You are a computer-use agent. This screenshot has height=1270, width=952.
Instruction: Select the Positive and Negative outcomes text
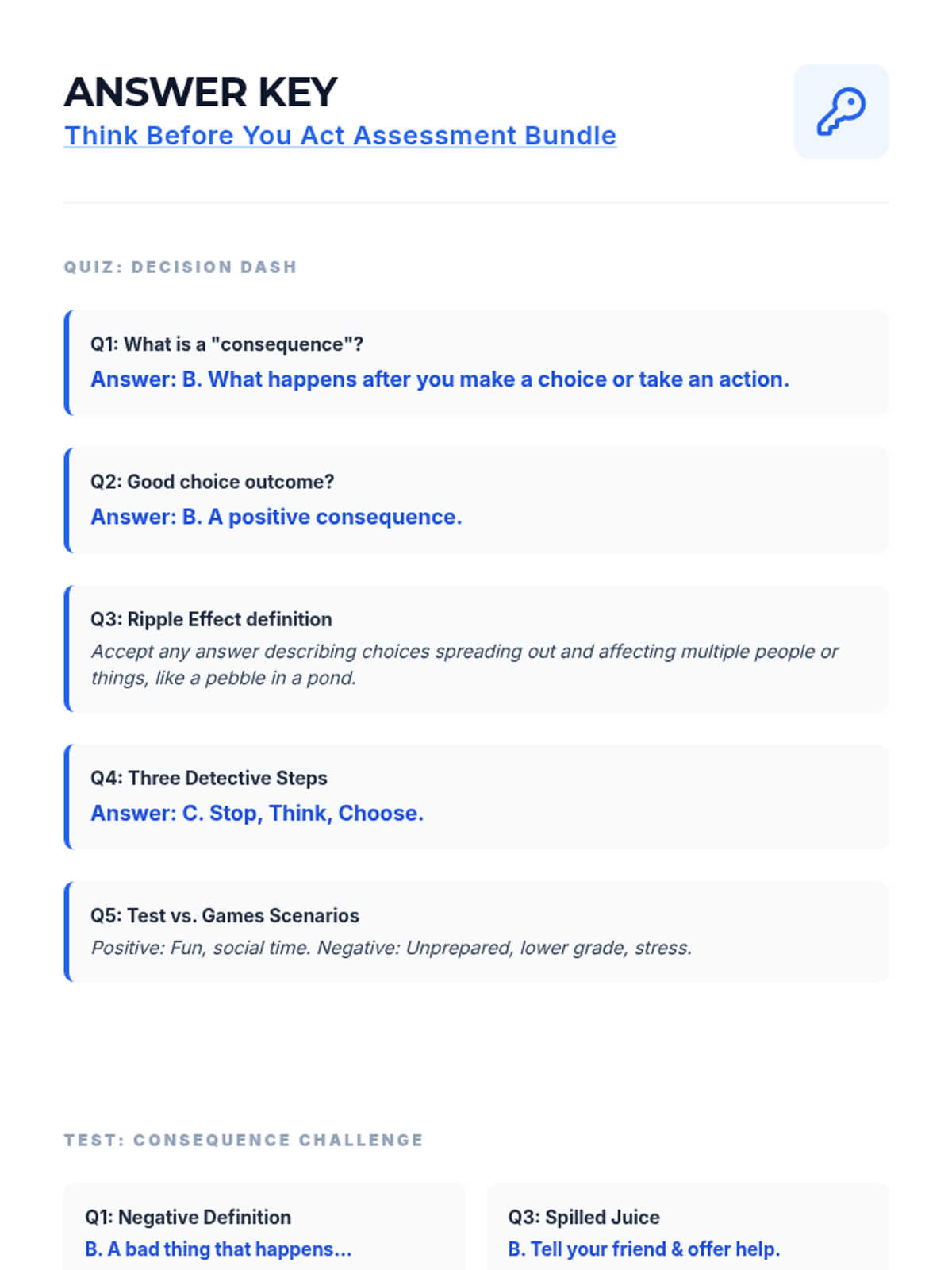click(x=391, y=948)
